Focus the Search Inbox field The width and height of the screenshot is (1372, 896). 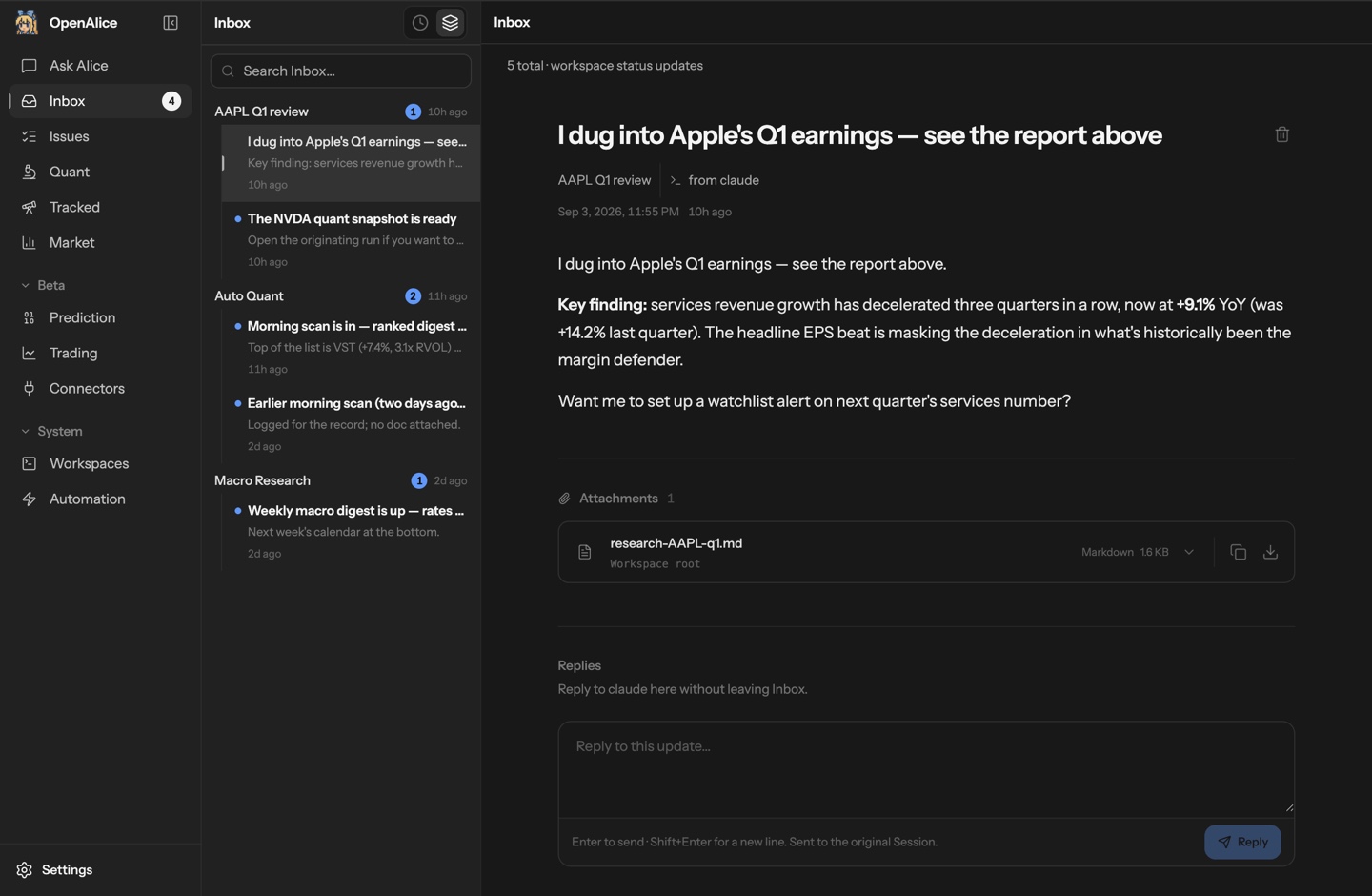pyautogui.click(x=341, y=71)
